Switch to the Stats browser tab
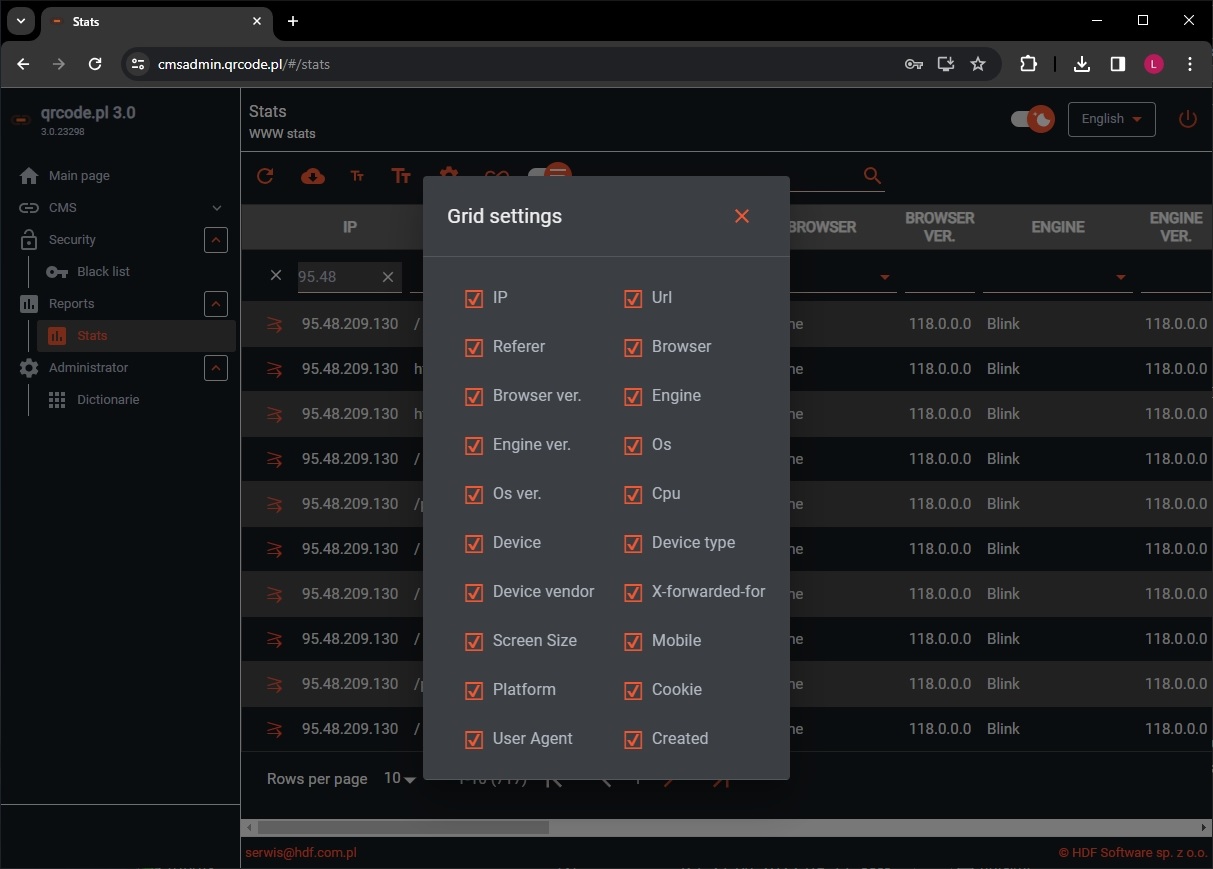The height and width of the screenshot is (869, 1213). [x=85, y=21]
